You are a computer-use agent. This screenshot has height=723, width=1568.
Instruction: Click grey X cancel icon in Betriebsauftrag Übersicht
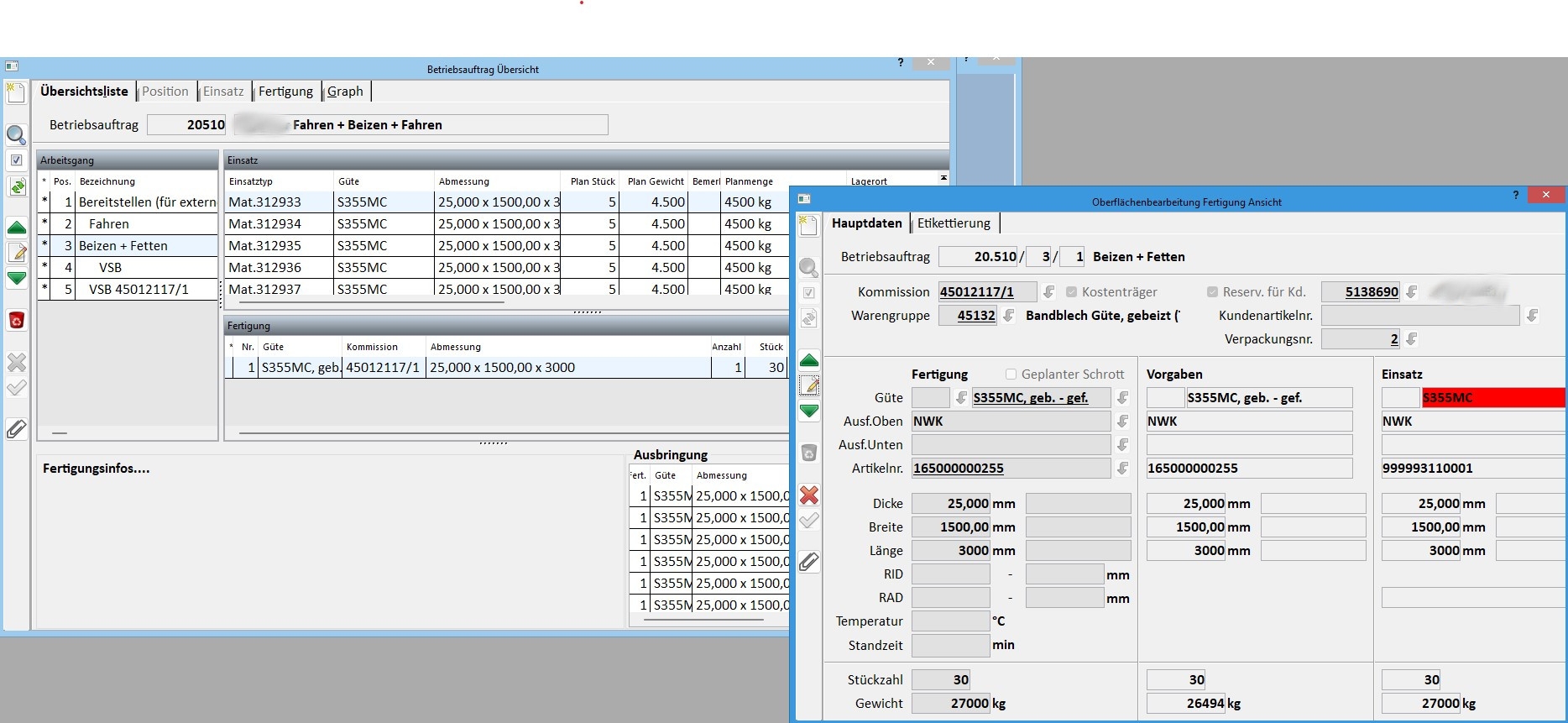pyautogui.click(x=16, y=362)
